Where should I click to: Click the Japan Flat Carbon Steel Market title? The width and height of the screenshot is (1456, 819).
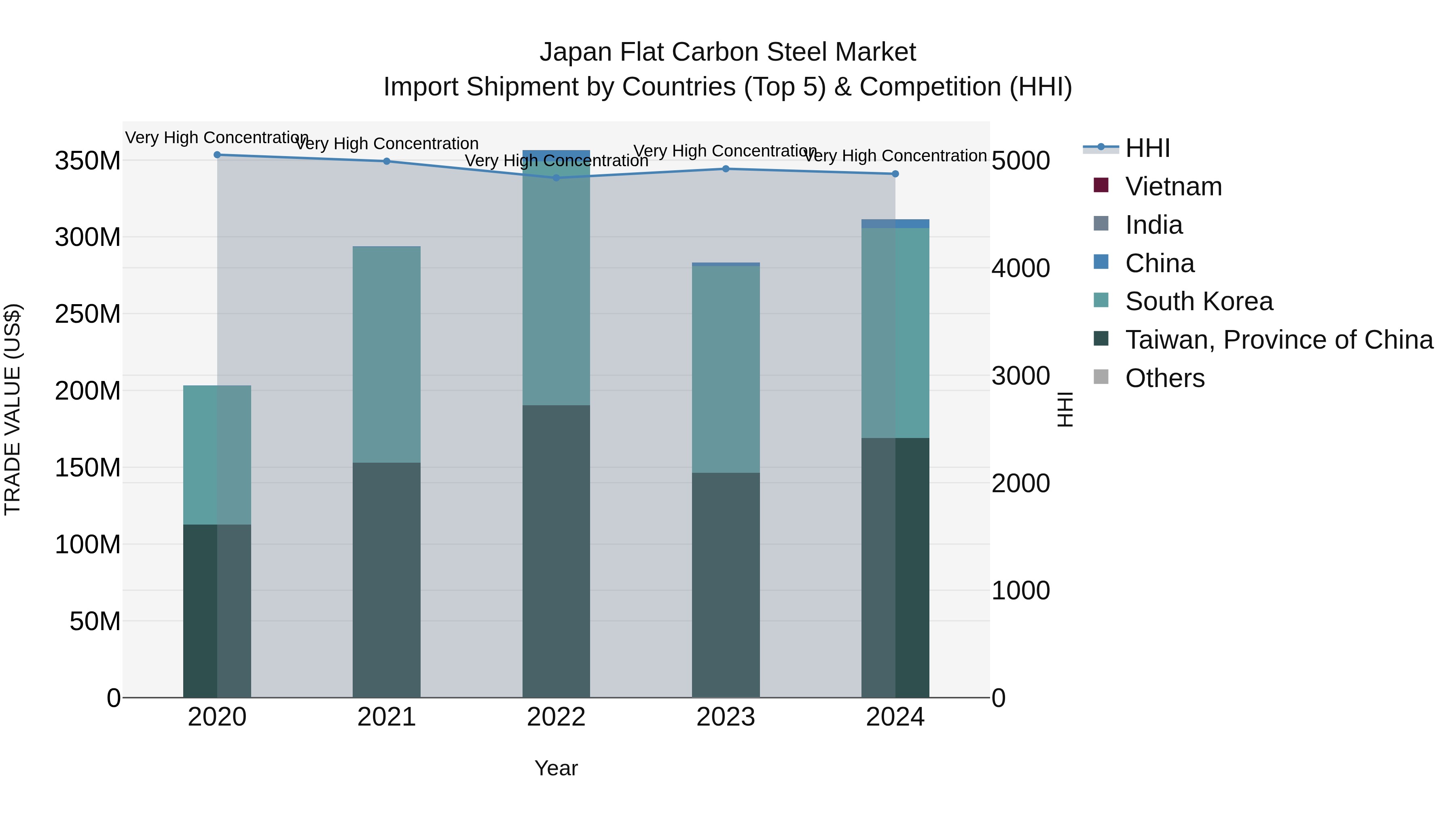click(728, 52)
